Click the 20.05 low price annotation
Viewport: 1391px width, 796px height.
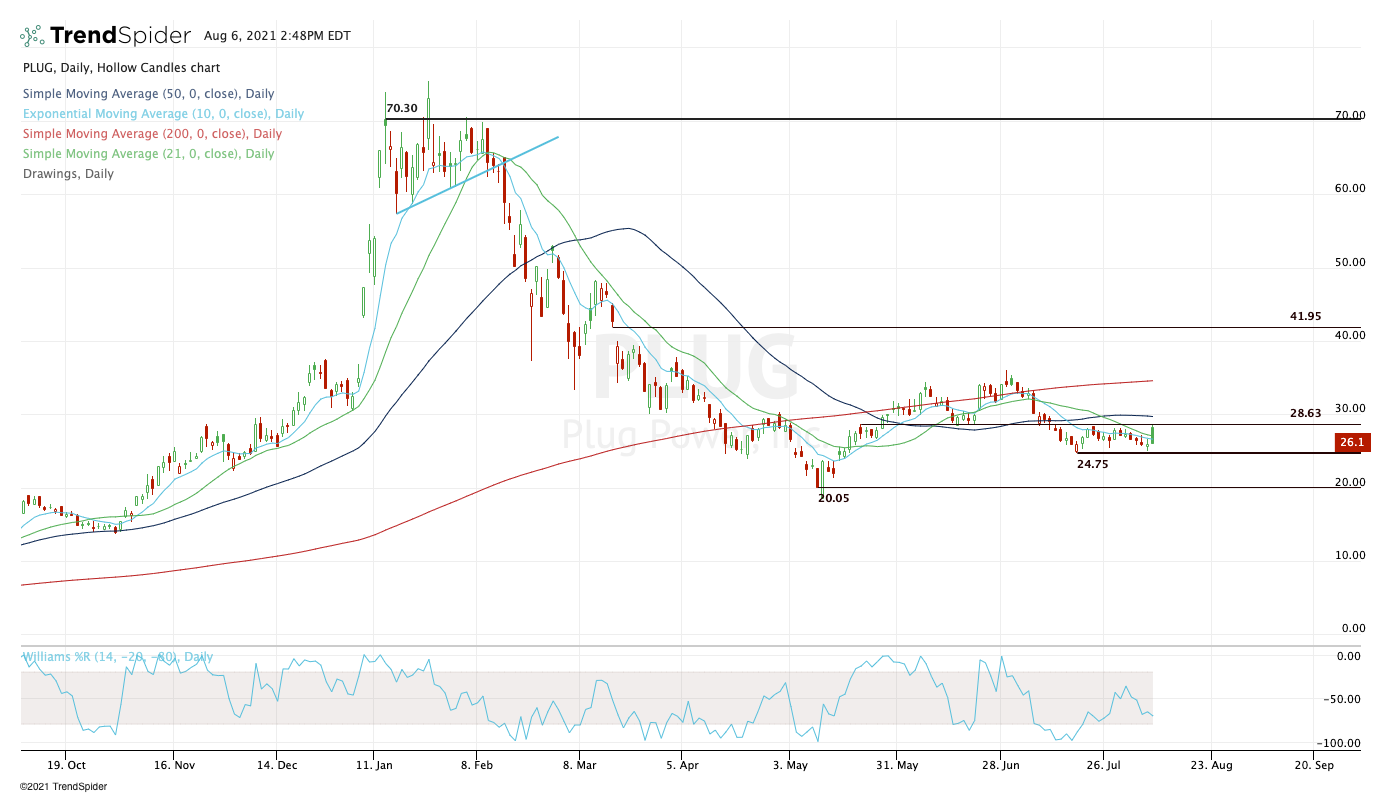coord(833,497)
